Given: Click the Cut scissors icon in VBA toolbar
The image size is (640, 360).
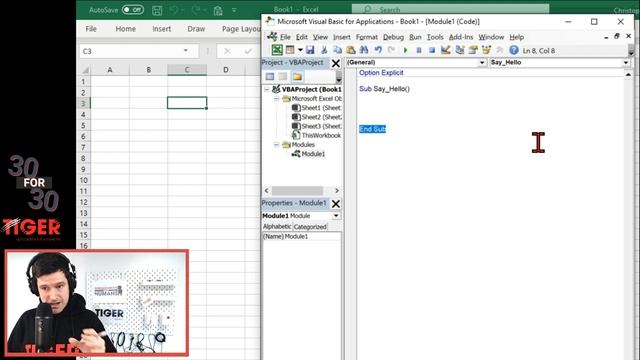Looking at the screenshot, I should pyautogui.click(x=324, y=50).
